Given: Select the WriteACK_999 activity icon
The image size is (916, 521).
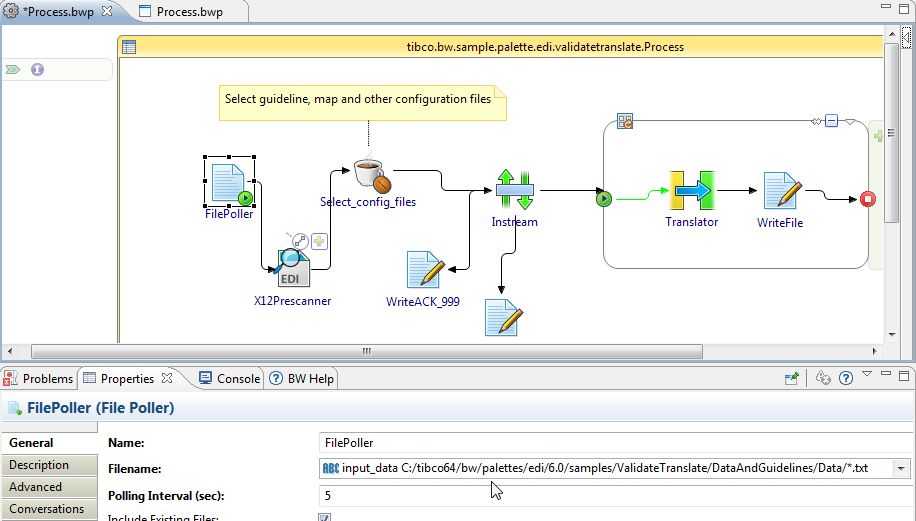Looking at the screenshot, I should click(x=425, y=269).
